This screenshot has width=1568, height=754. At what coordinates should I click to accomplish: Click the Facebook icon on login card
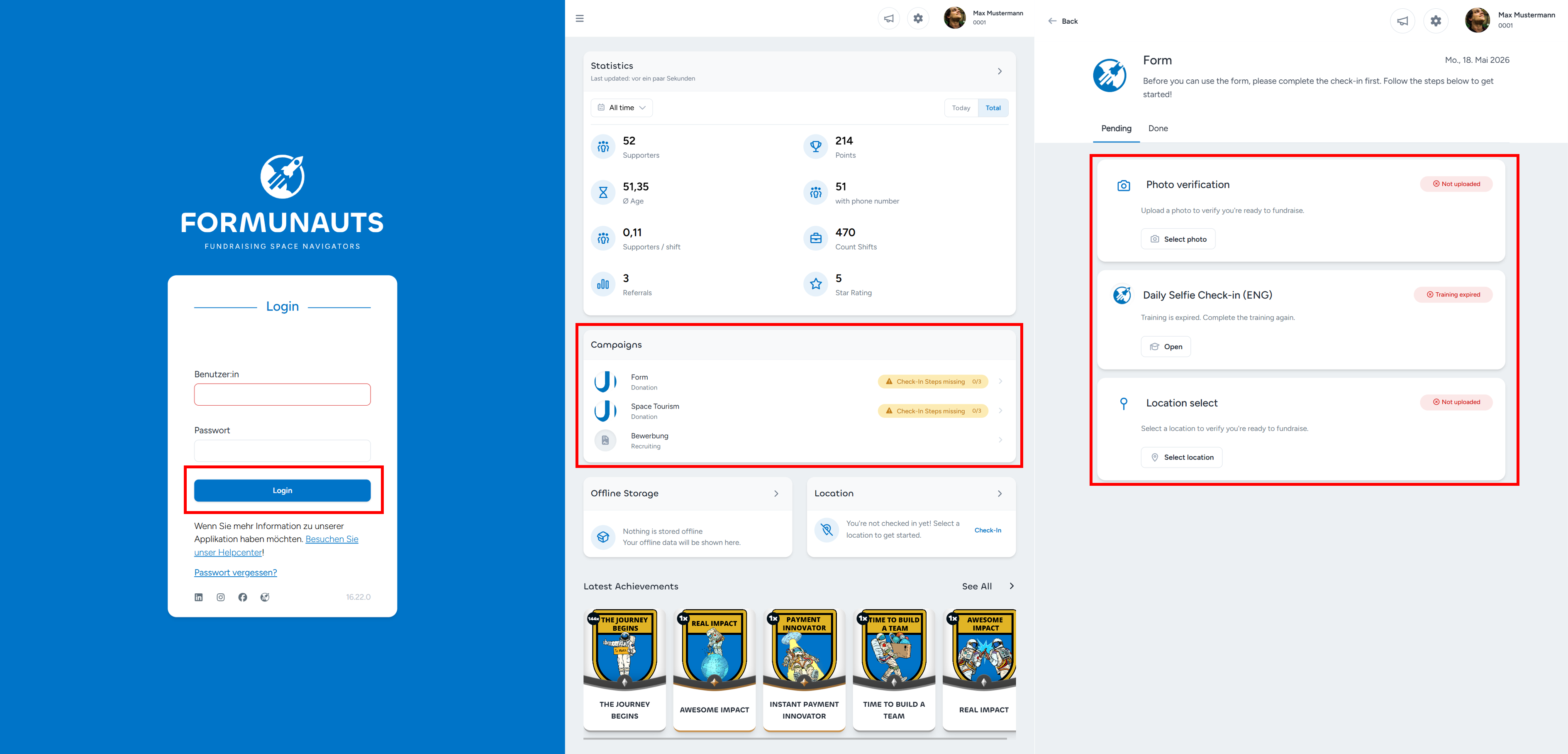pyautogui.click(x=242, y=597)
